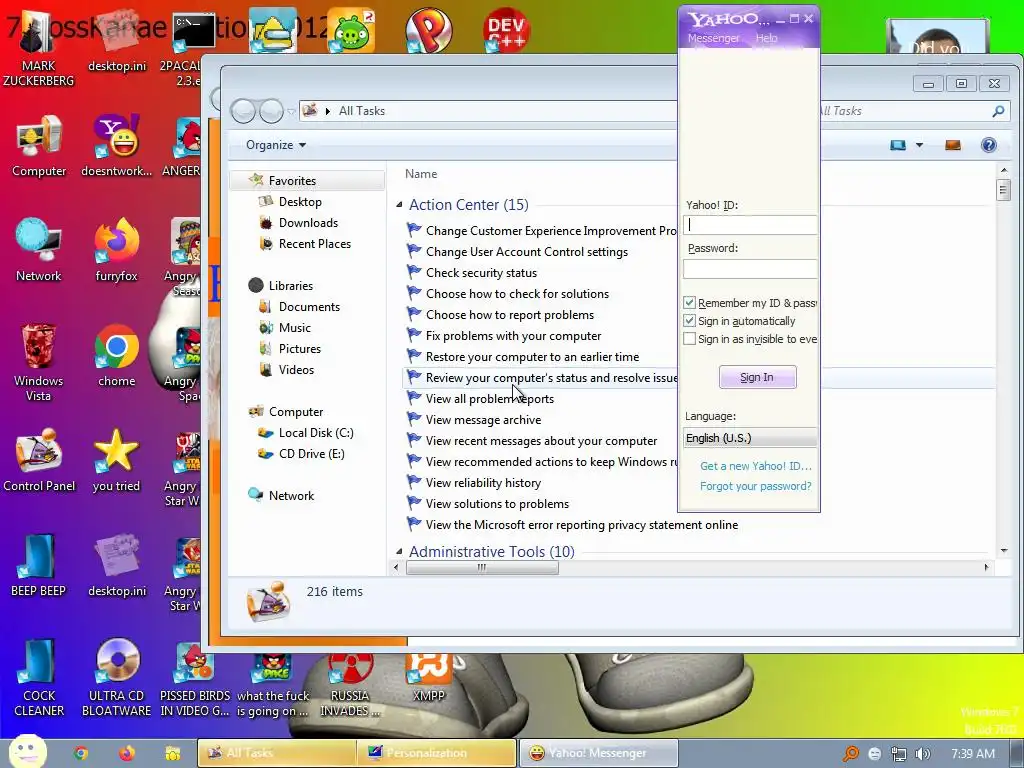The image size is (1024, 768).
Task: Select Documents under Libraries
Action: [309, 306]
